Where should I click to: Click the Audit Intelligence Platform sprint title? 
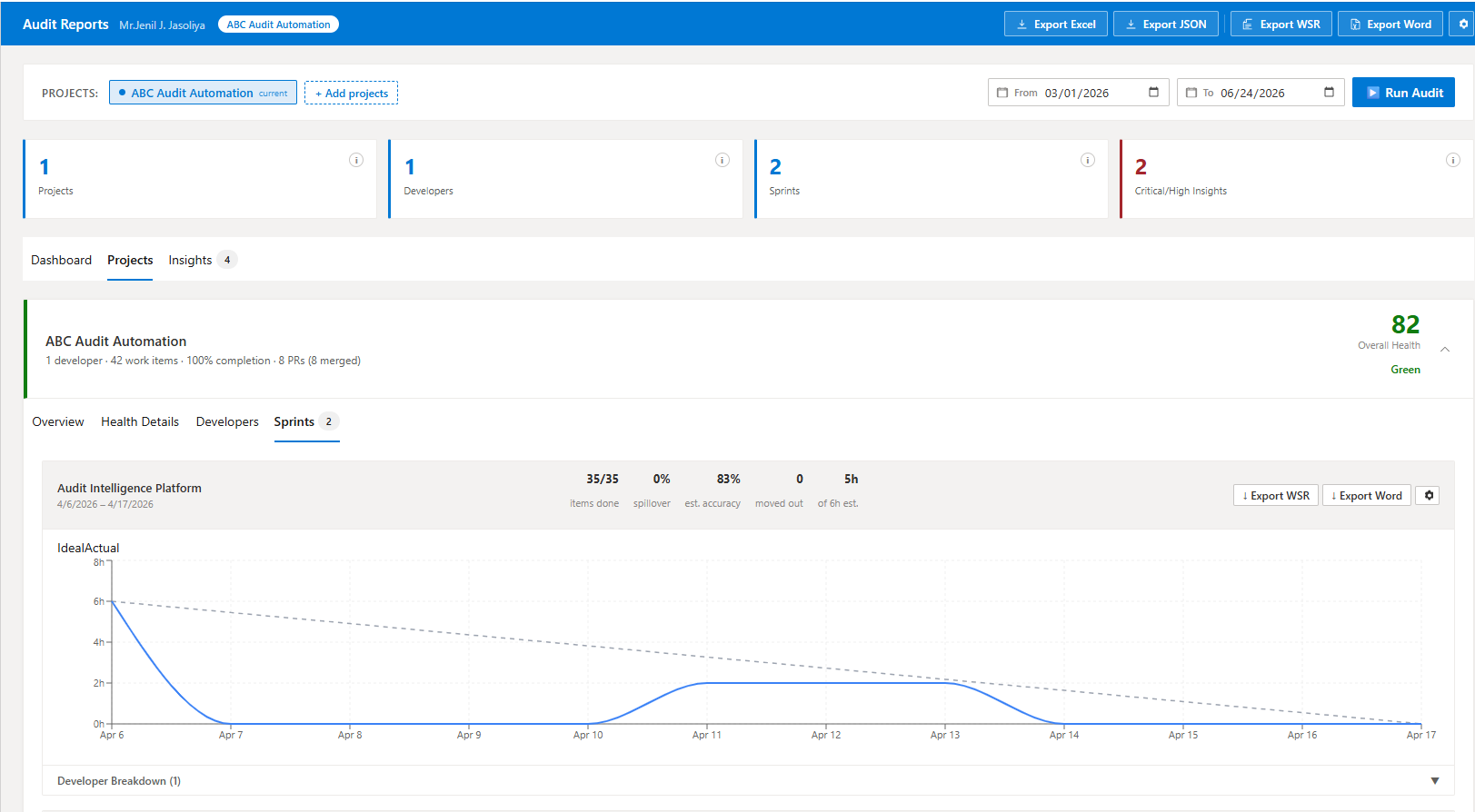129,488
